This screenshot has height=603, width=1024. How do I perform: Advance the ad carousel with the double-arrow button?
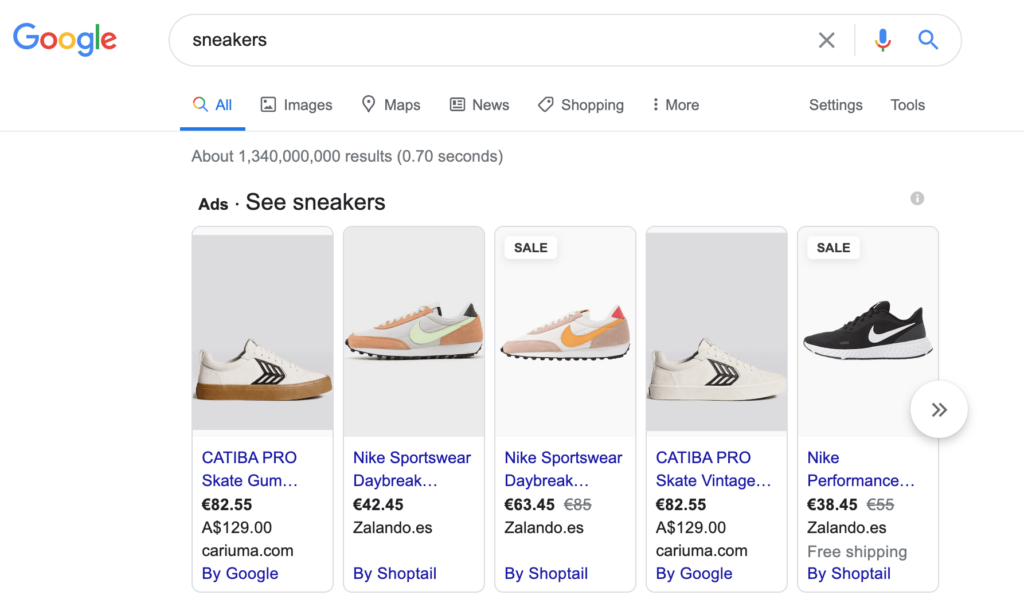[939, 410]
